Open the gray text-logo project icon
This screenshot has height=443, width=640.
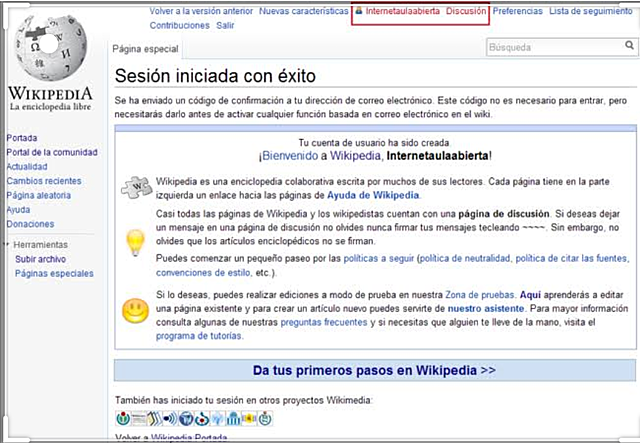tap(139, 419)
